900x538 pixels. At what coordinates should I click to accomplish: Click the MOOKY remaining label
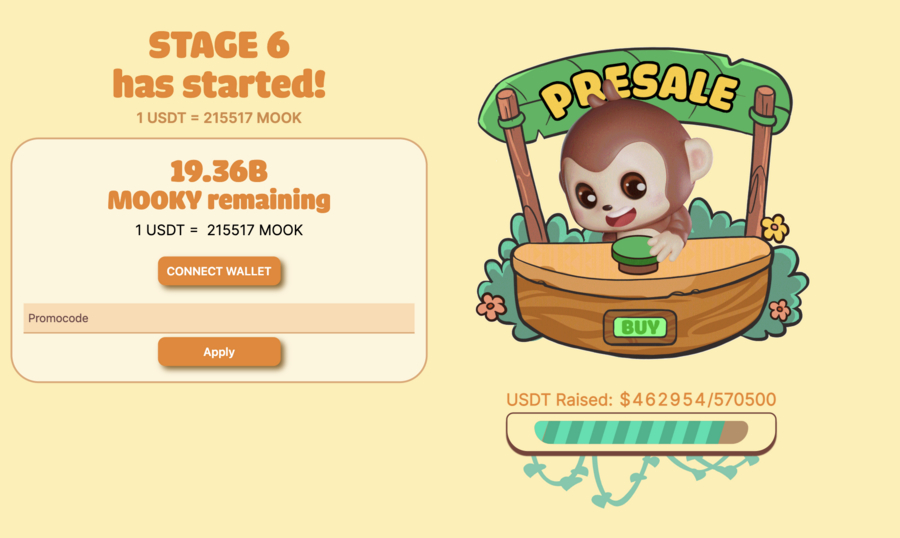[219, 200]
